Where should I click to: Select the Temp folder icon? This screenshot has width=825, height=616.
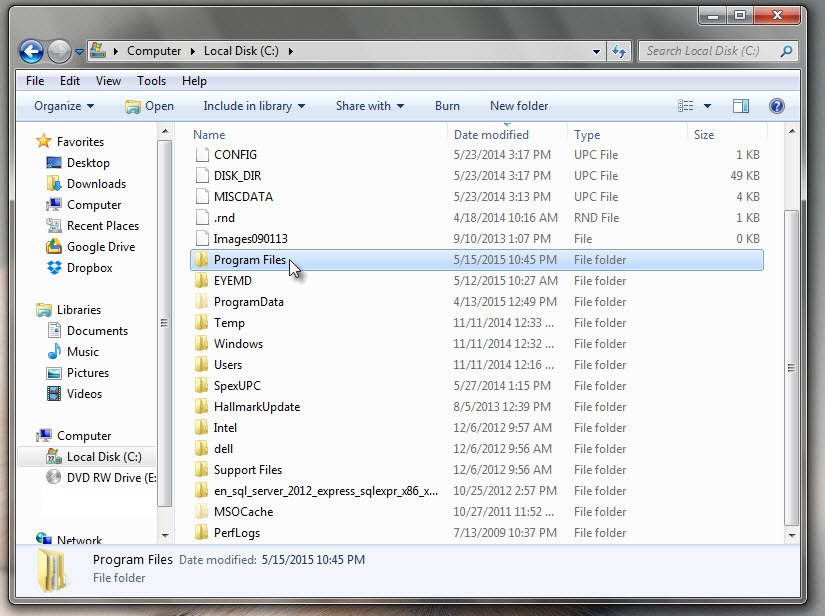tap(202, 323)
